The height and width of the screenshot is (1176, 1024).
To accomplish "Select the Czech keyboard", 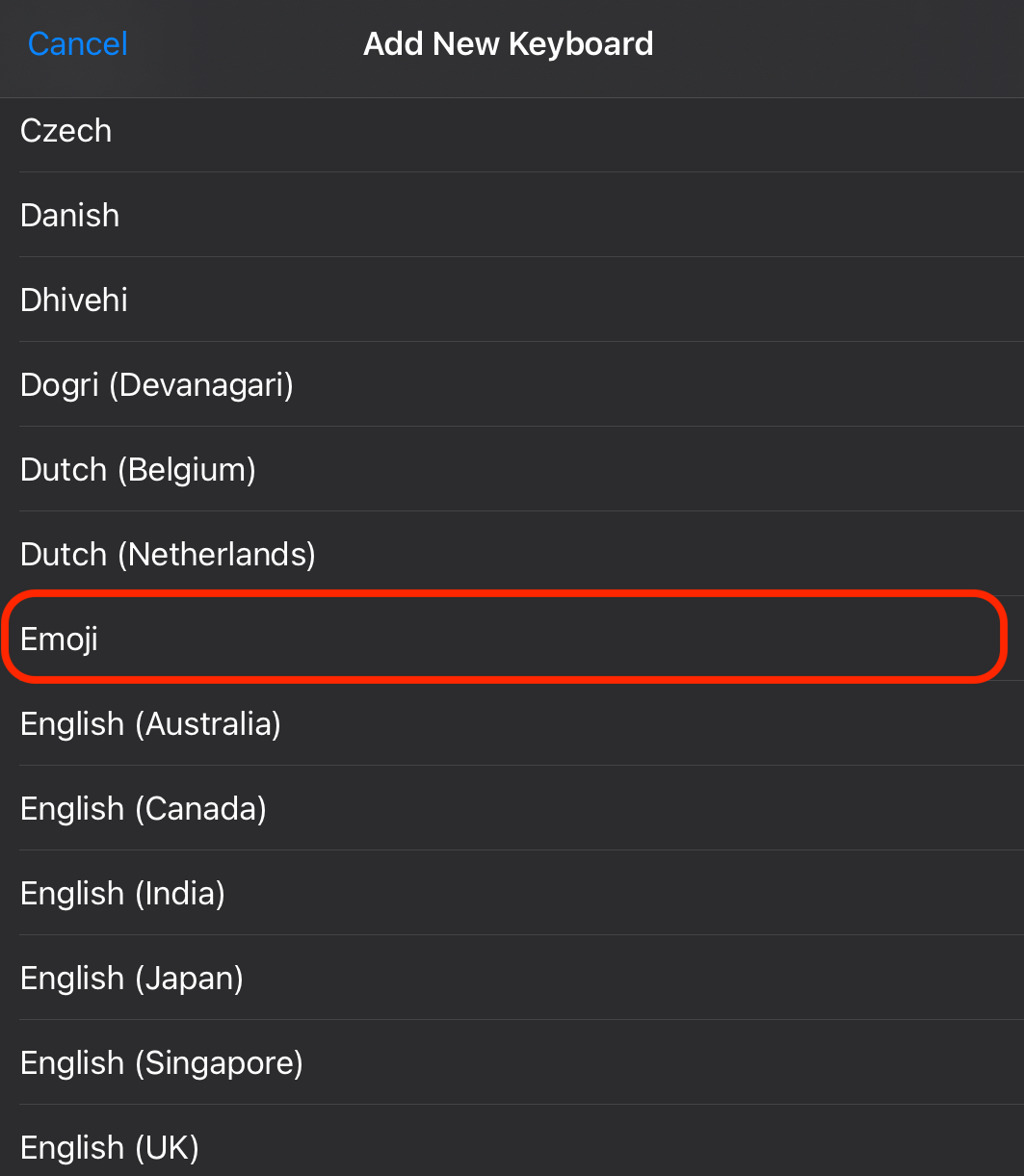I will tap(66, 131).
